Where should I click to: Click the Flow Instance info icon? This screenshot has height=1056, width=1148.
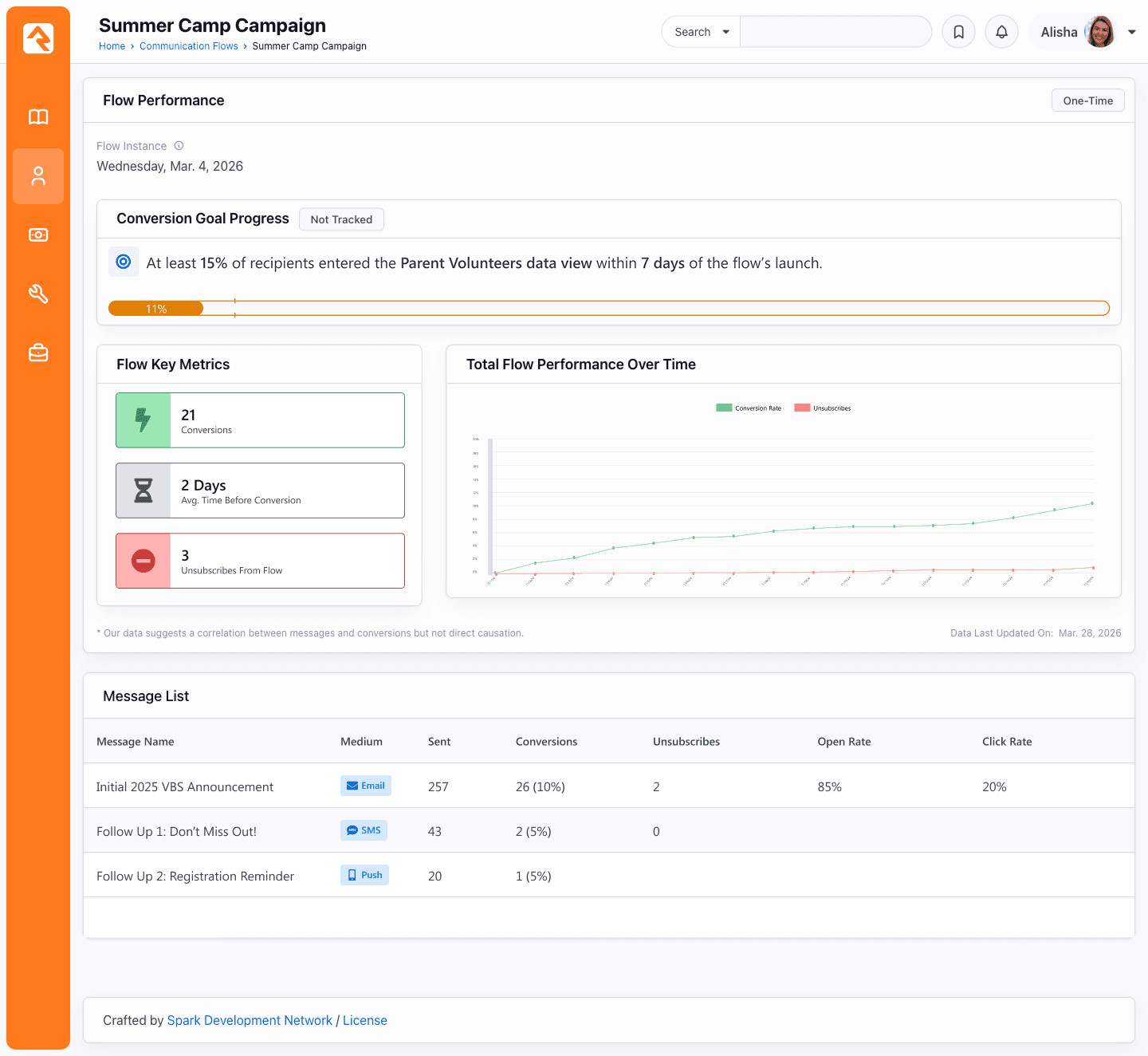pos(179,146)
